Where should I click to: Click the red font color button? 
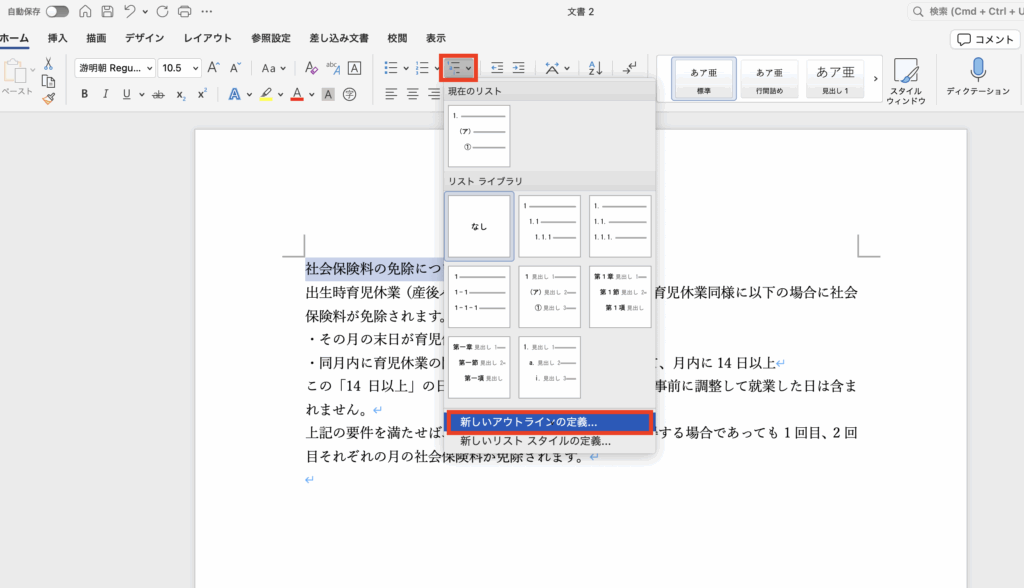297,94
